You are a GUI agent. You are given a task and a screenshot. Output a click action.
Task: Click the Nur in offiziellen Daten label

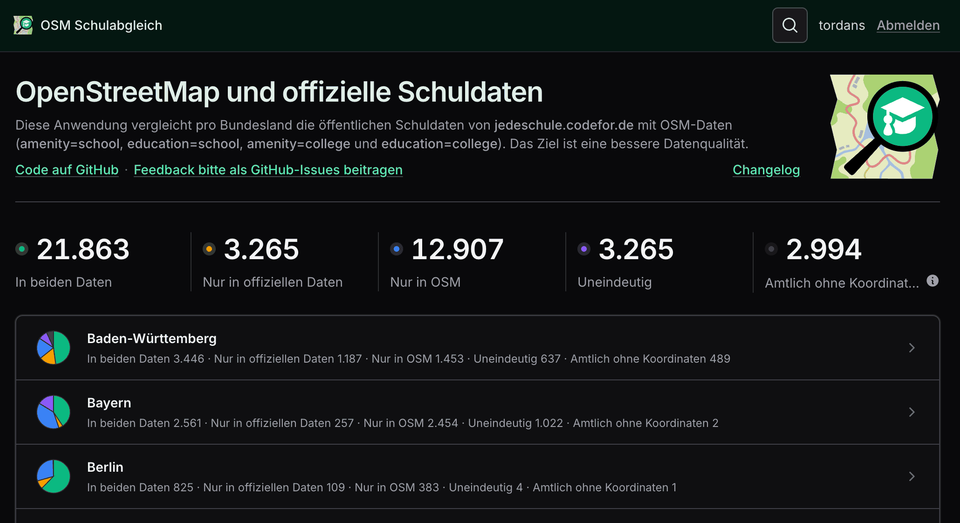[x=272, y=282]
